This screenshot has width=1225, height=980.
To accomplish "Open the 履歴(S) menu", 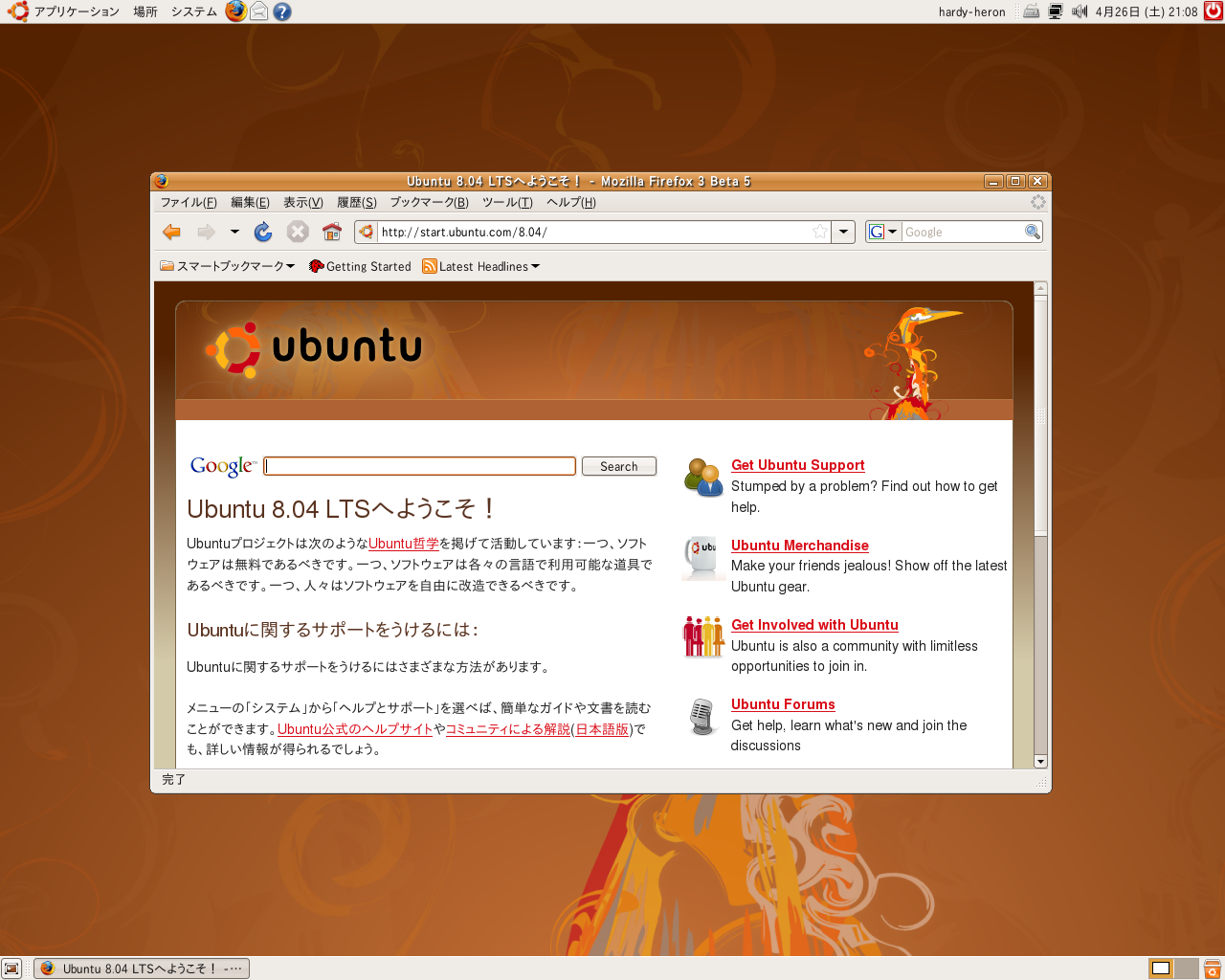I will pyautogui.click(x=356, y=202).
